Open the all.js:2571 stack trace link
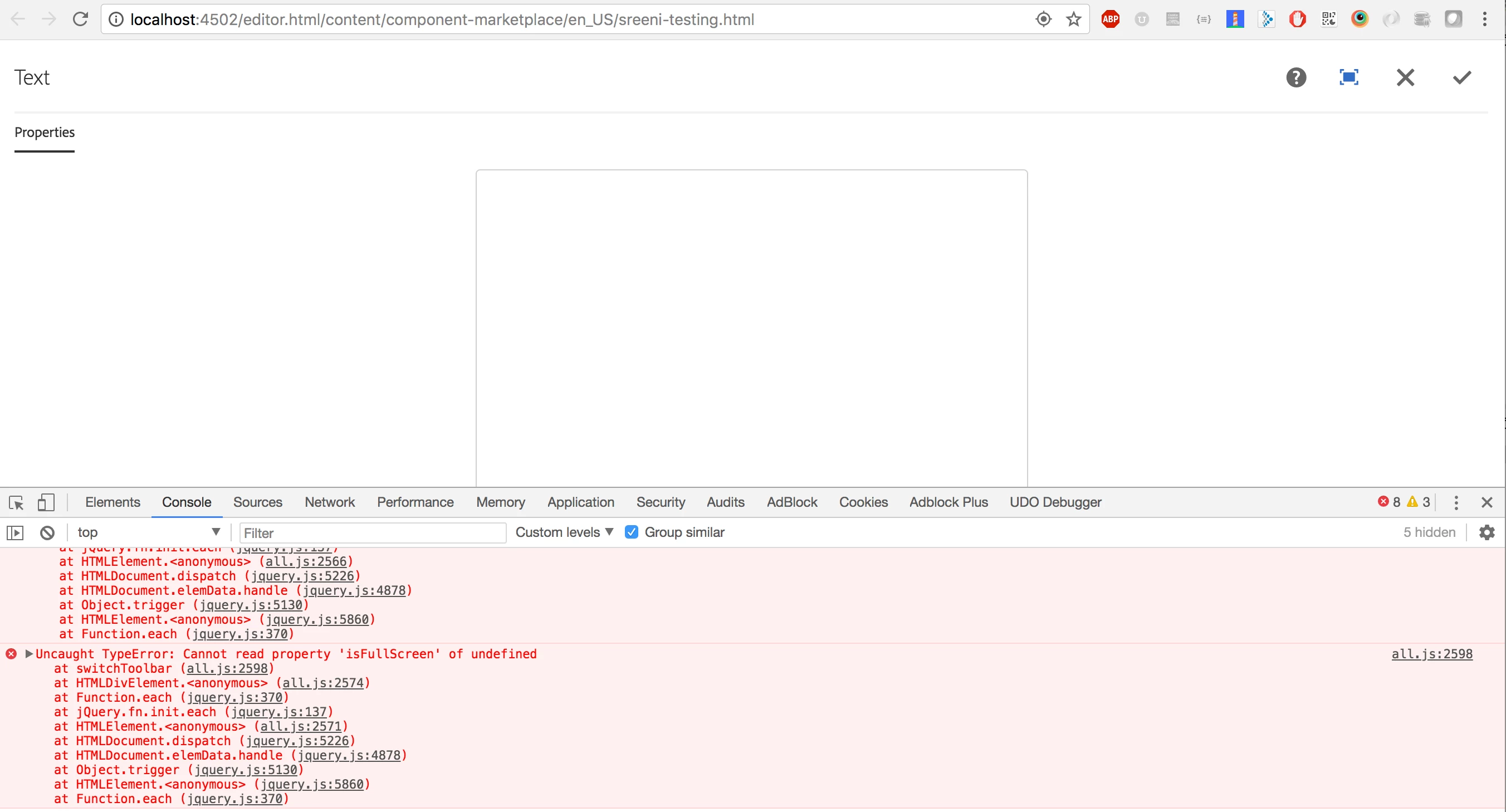 301,726
